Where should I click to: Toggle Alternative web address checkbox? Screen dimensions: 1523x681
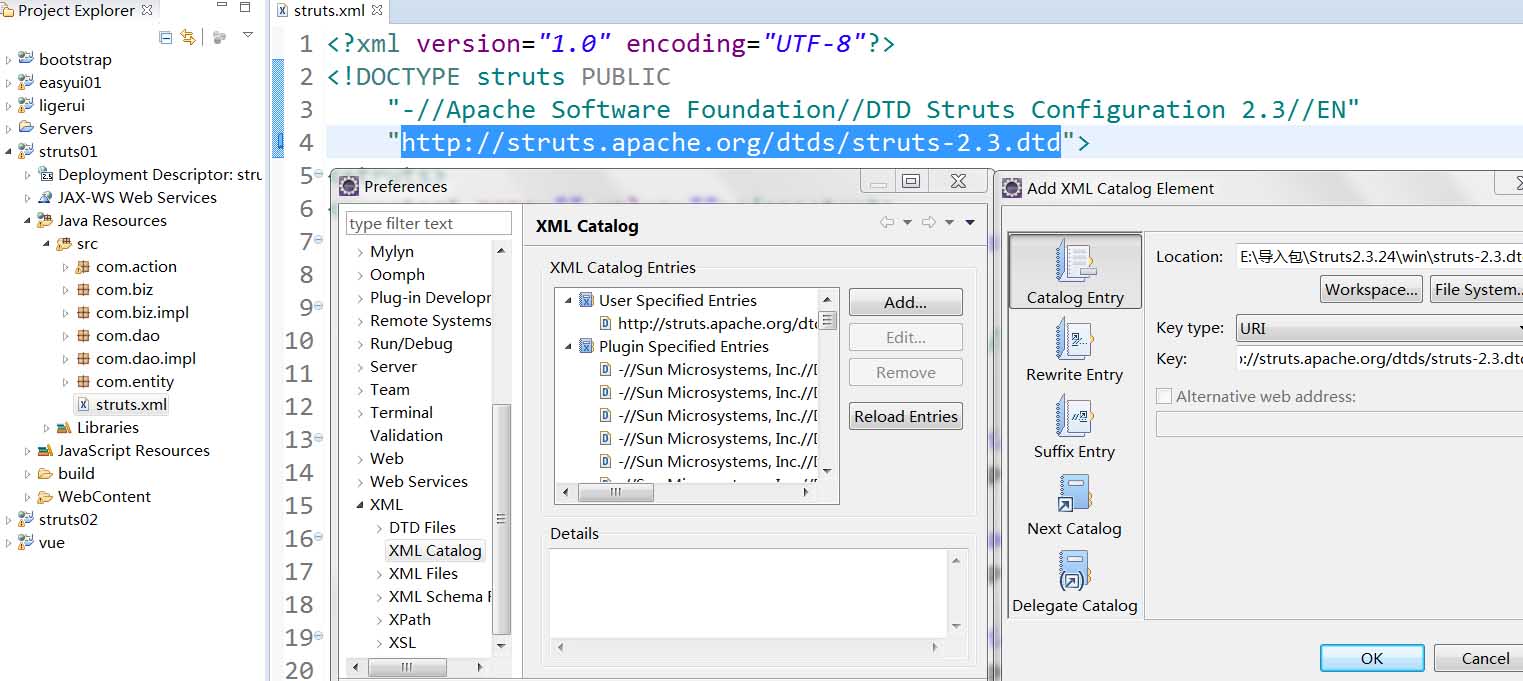pos(1164,397)
